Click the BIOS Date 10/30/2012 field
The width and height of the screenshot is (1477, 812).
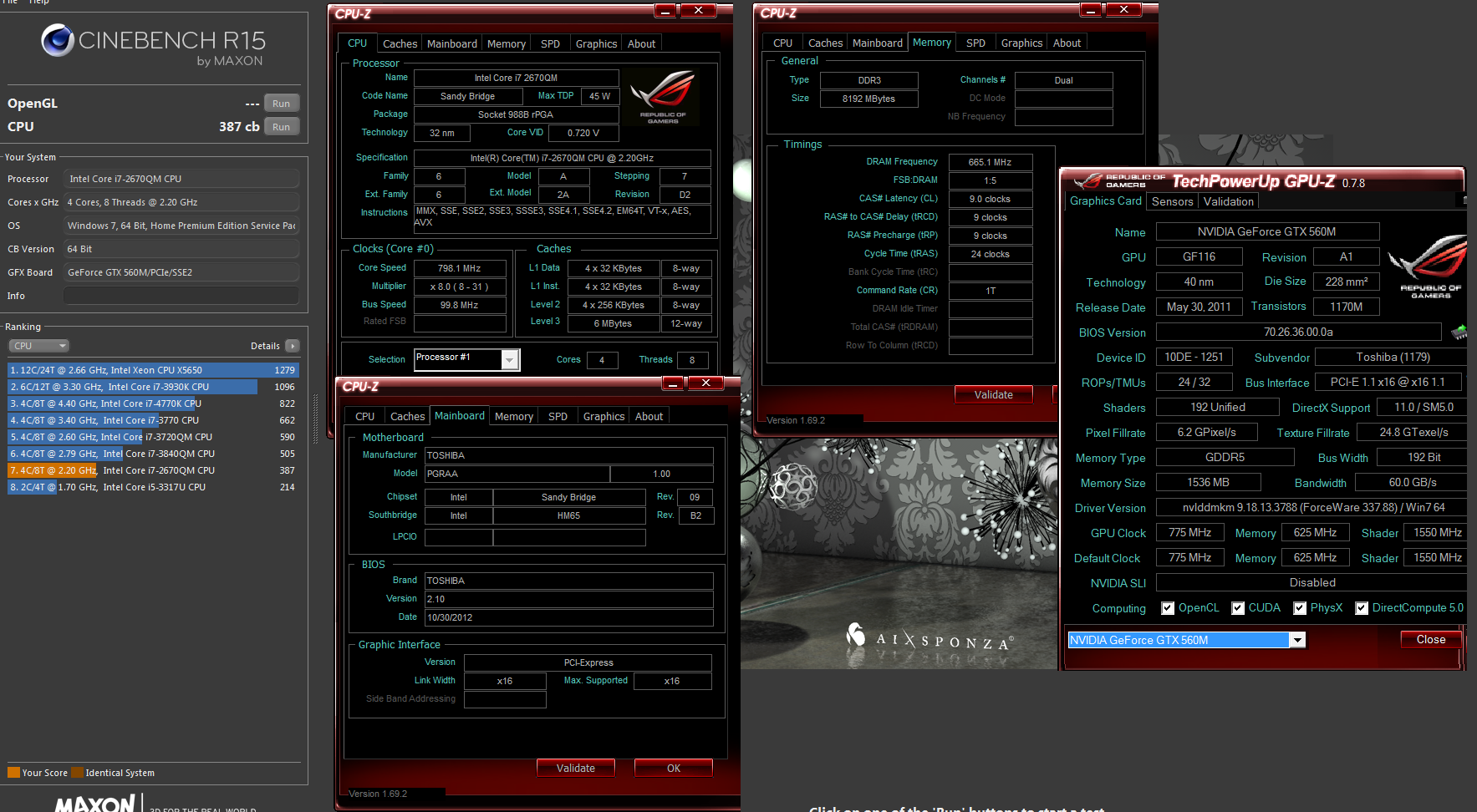tap(568, 617)
